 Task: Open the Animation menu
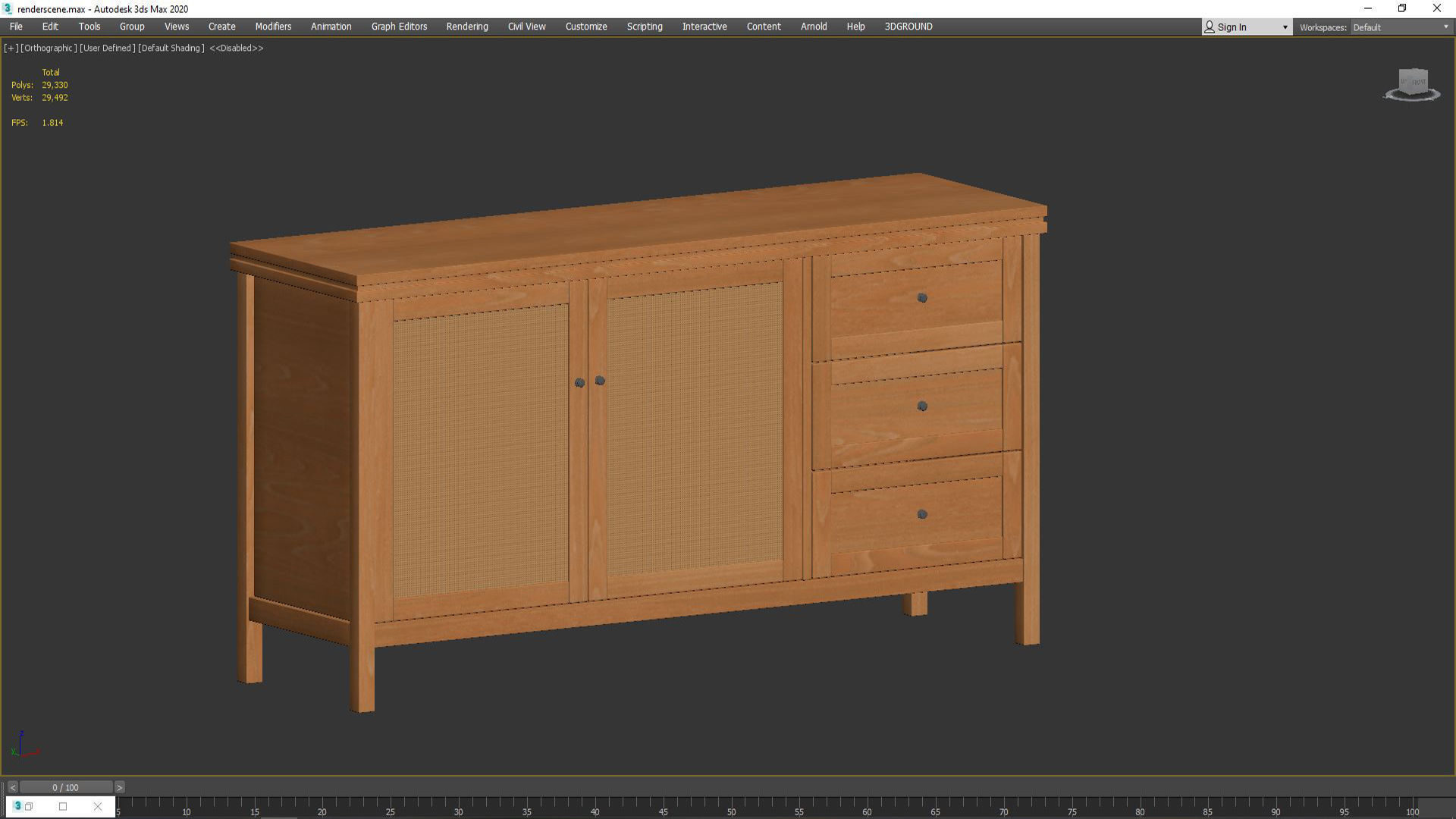click(x=331, y=27)
